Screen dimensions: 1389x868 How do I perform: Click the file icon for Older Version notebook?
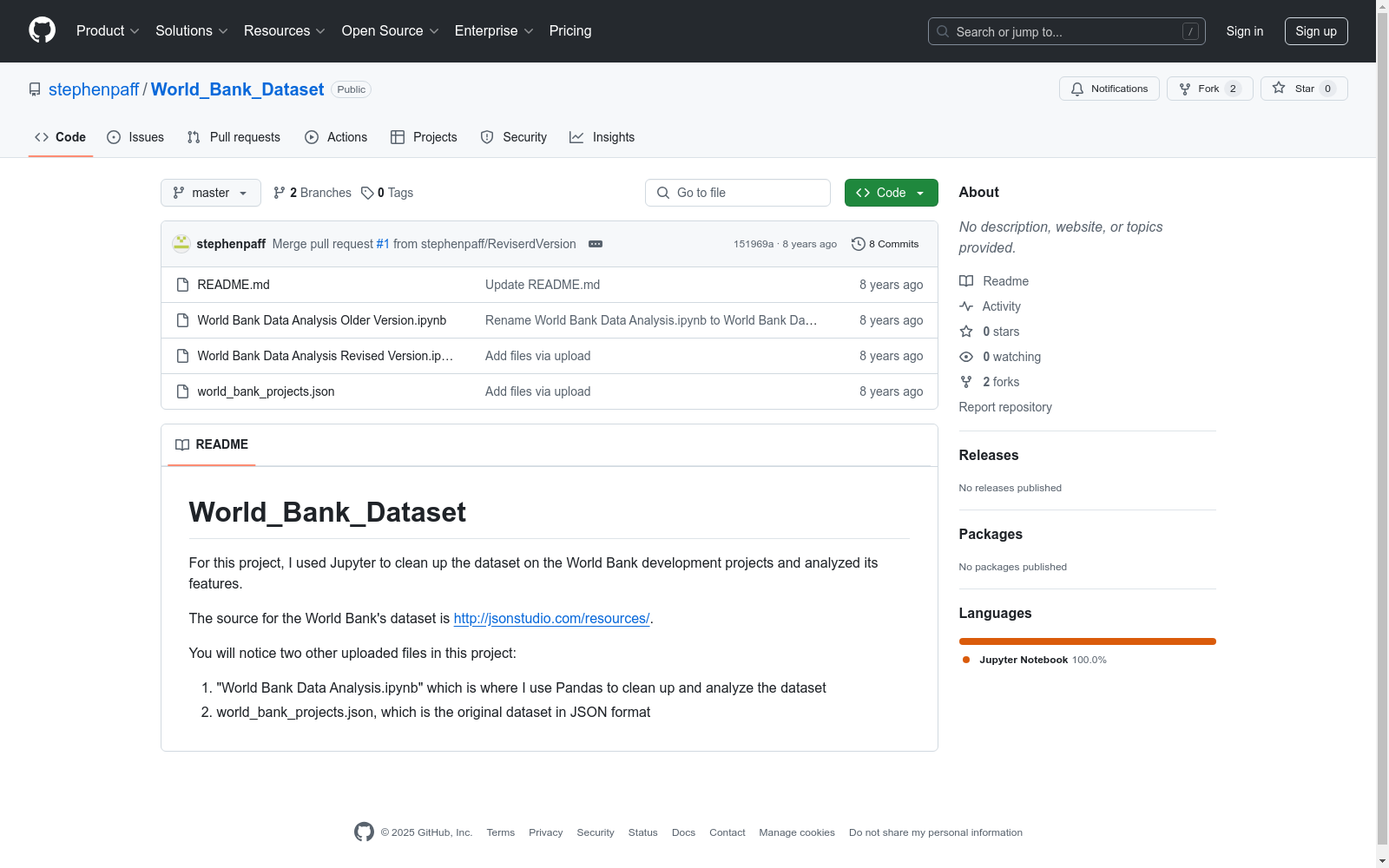pos(182,320)
